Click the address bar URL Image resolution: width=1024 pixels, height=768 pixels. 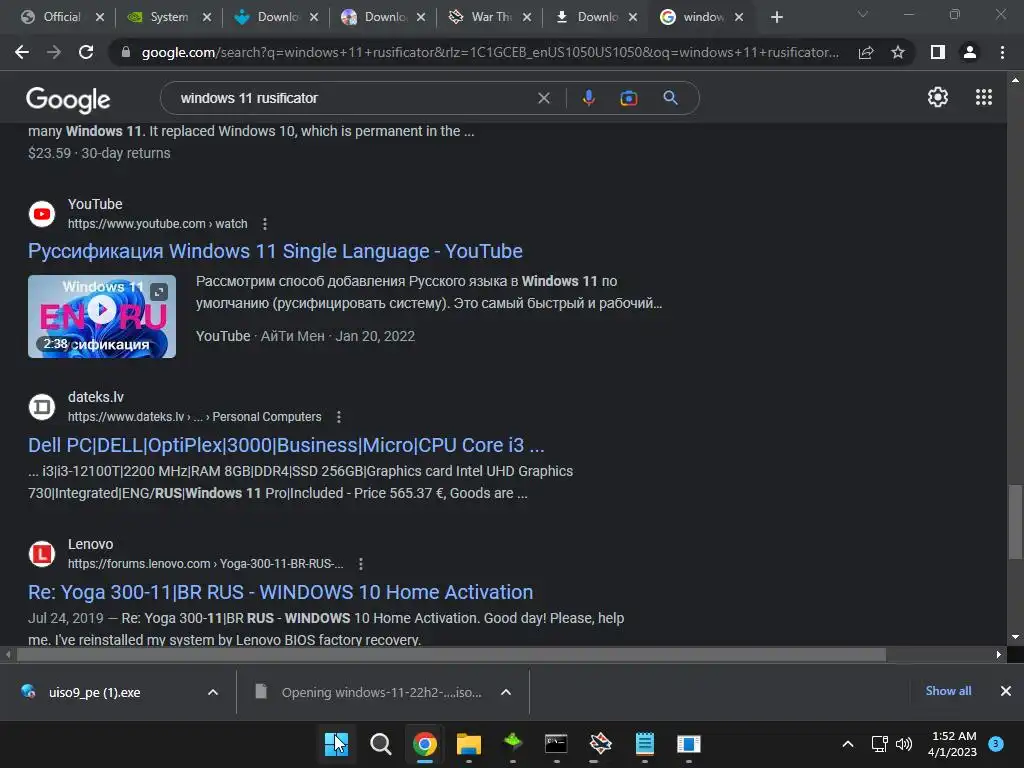[490, 52]
